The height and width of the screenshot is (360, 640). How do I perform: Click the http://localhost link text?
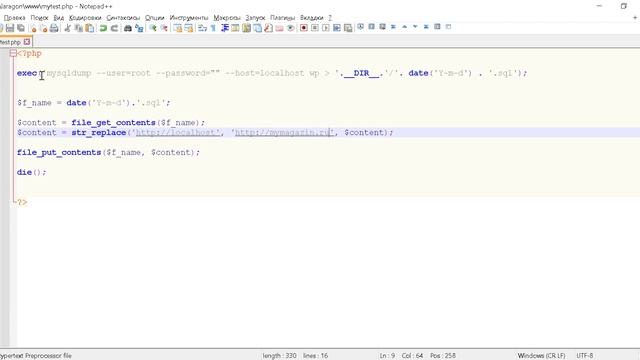tap(178, 132)
